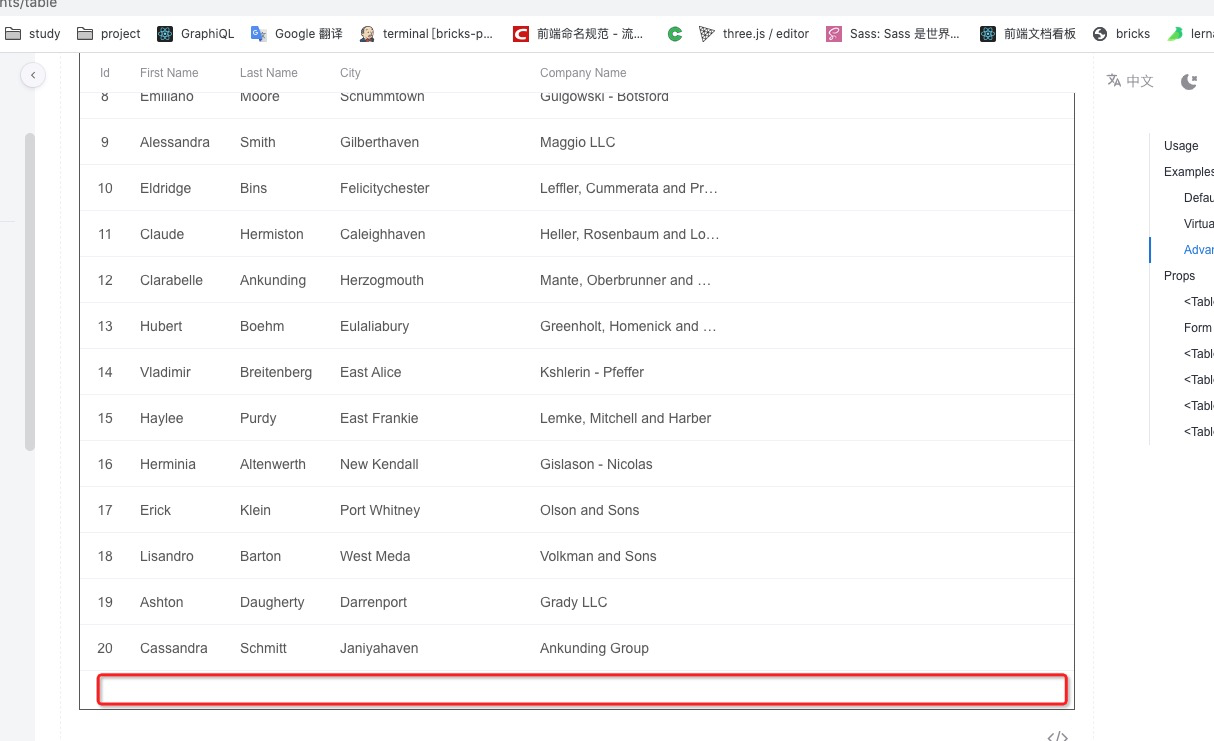Screen dimensions: 1214x741
Task: Open the GraphiQL bookmark
Action: pos(196,33)
